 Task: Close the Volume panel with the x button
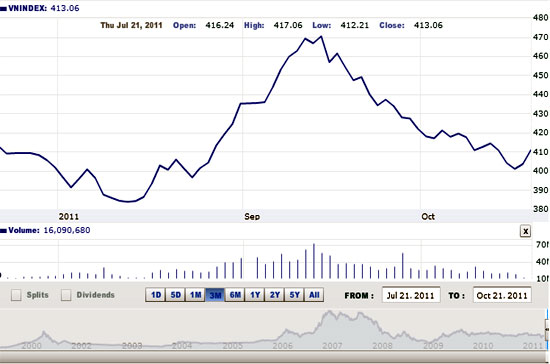coord(525,231)
